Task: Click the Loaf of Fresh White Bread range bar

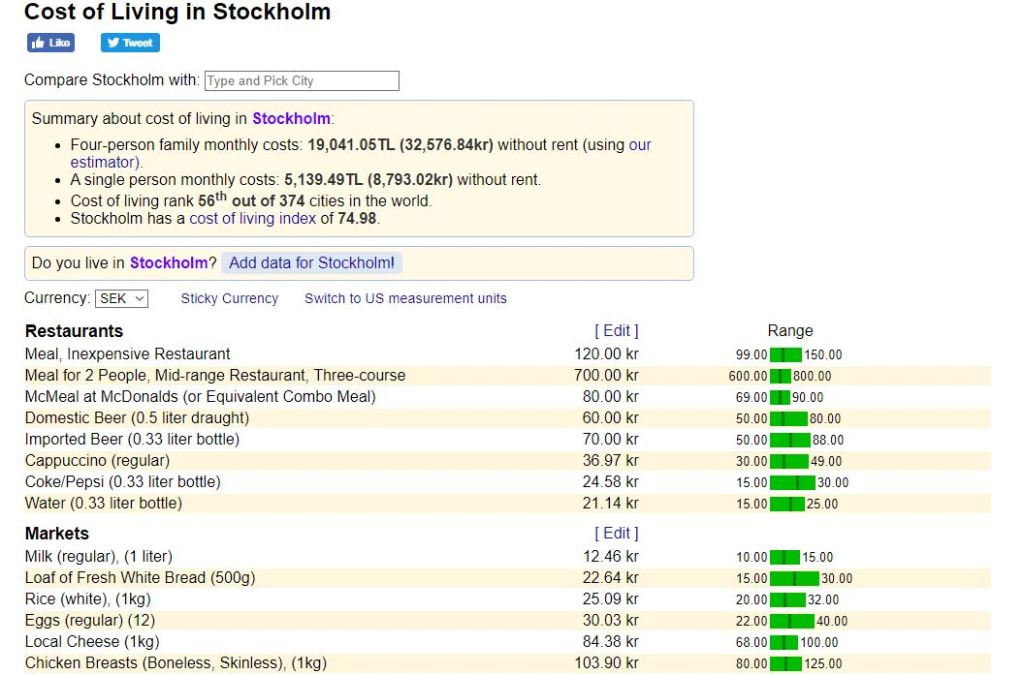Action: (794, 578)
